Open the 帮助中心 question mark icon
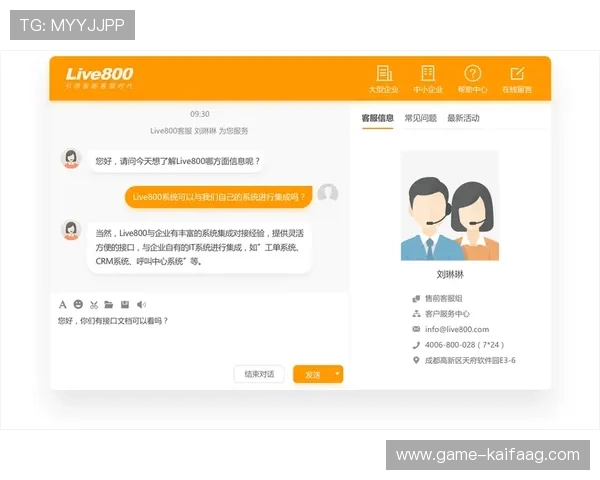600x480 pixels. [x=473, y=79]
